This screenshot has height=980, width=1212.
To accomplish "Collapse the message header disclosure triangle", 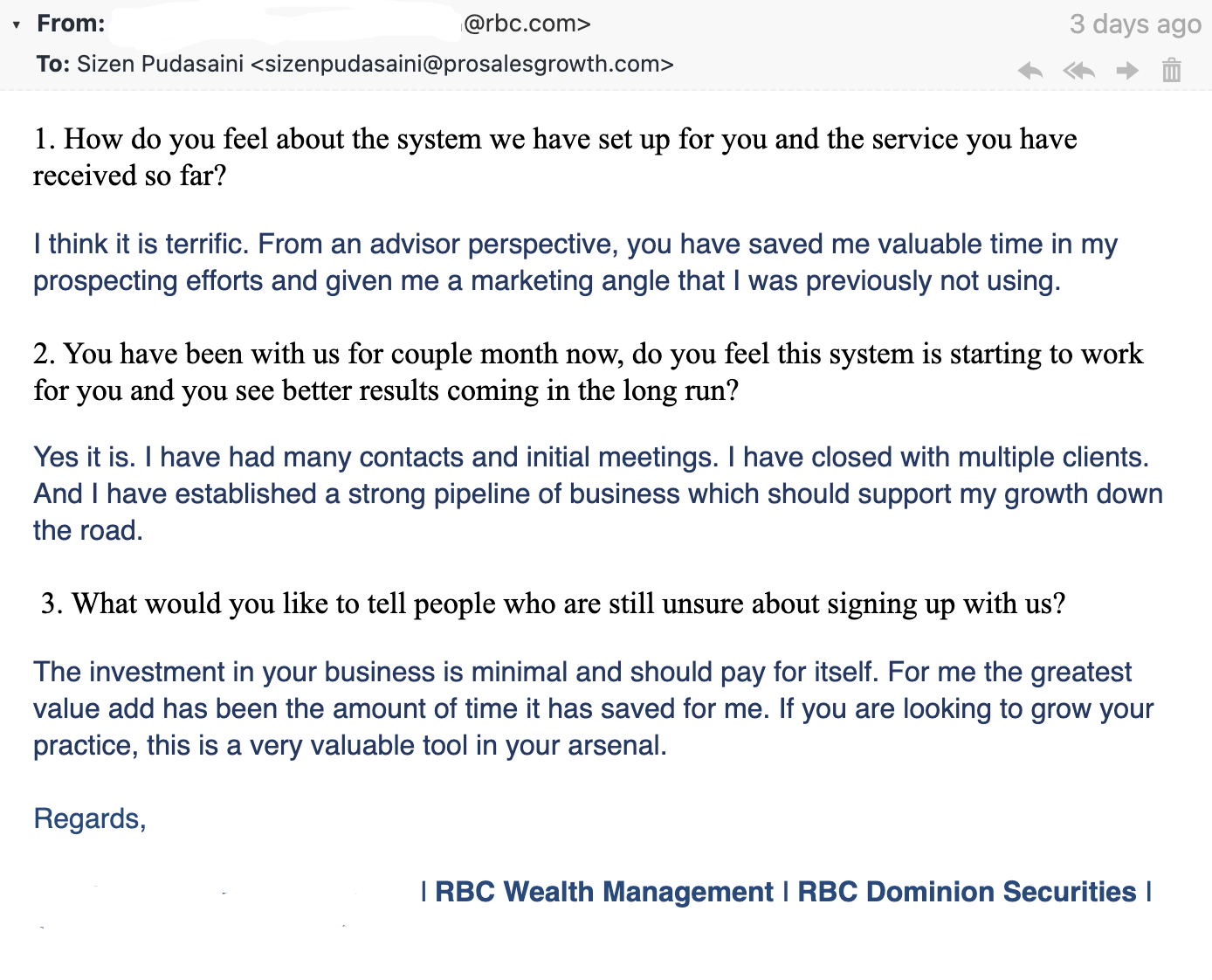I will (16, 24).
